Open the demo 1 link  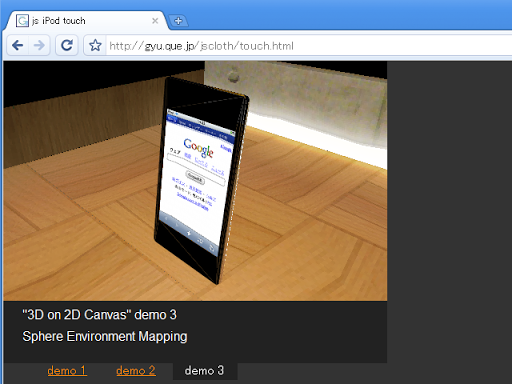[67, 371]
